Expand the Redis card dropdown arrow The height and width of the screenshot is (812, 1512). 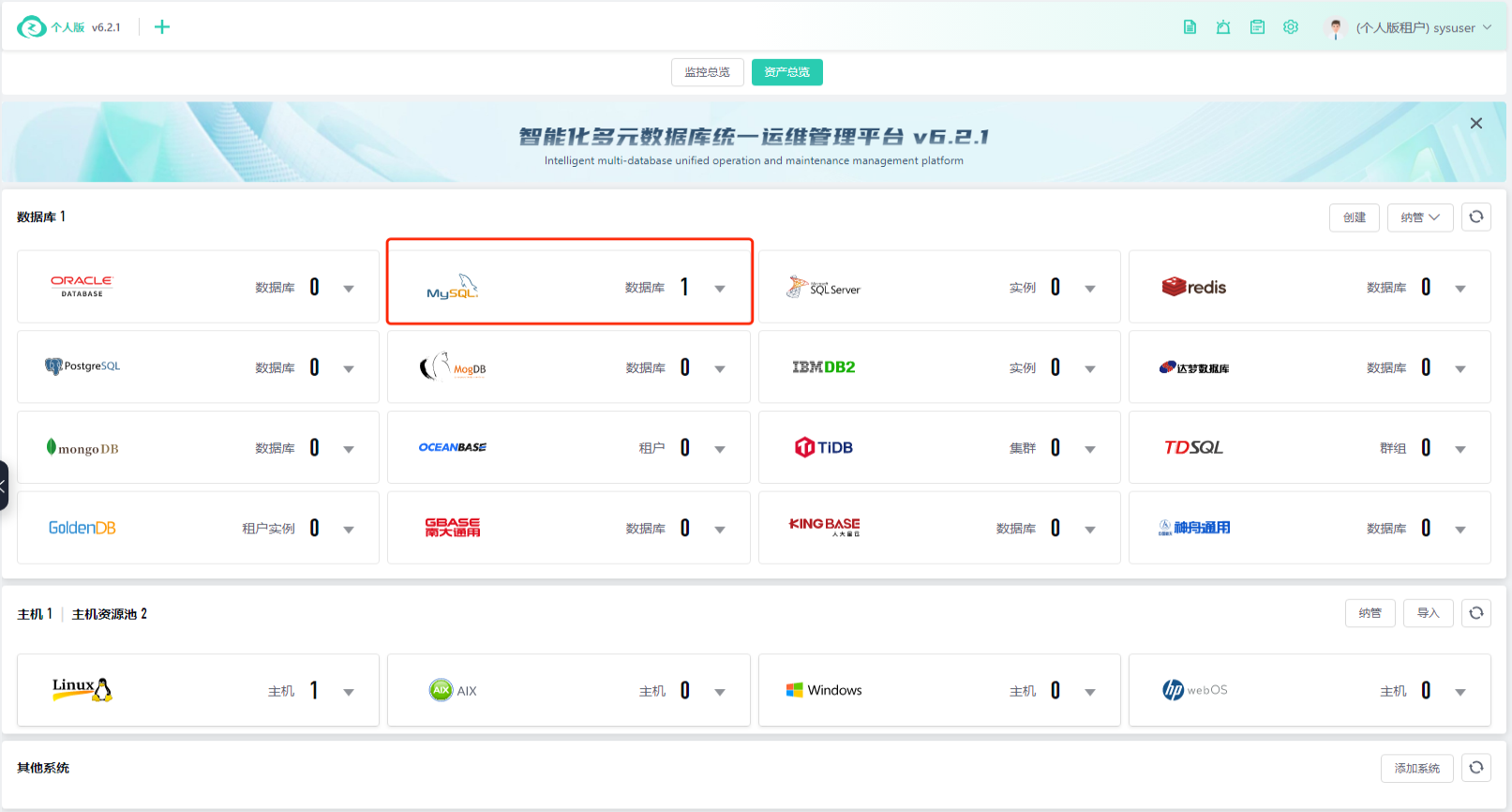coord(1460,289)
